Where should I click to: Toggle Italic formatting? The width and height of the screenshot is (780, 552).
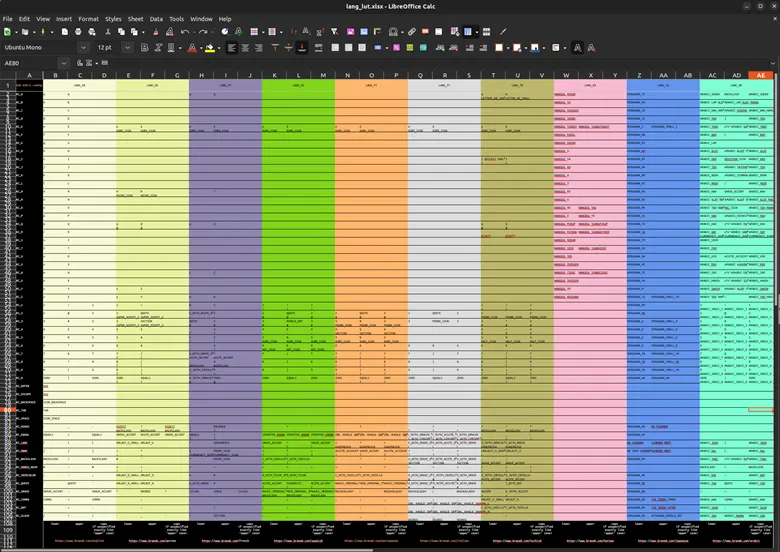click(x=158, y=48)
